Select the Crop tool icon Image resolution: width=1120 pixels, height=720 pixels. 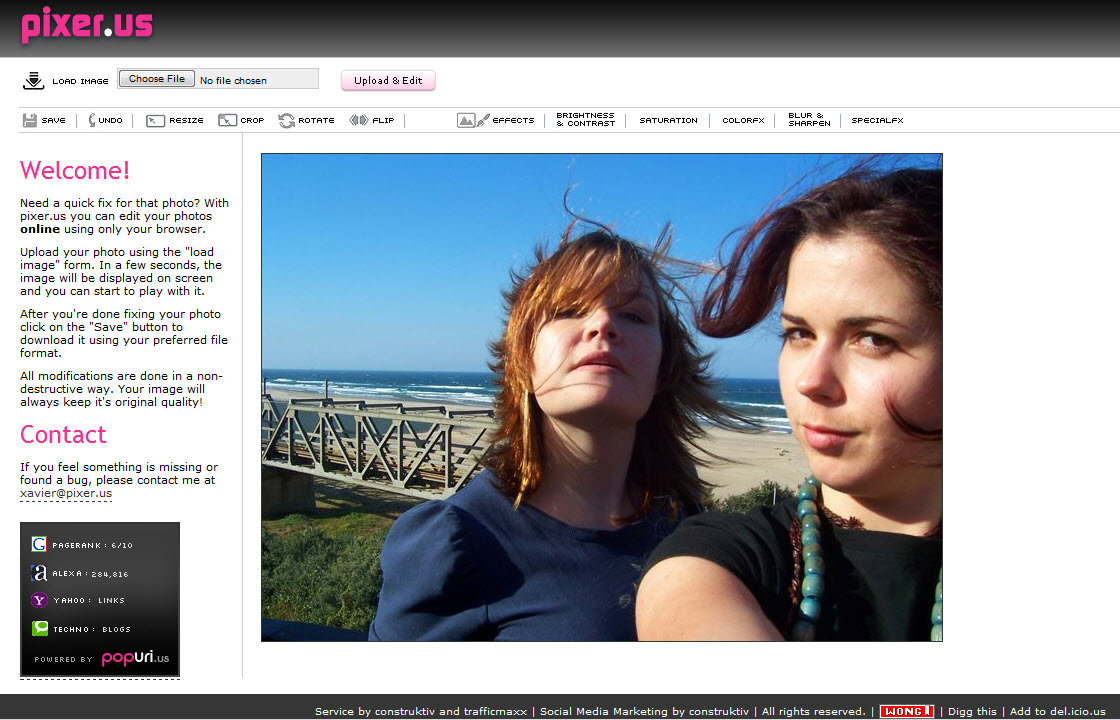227,120
